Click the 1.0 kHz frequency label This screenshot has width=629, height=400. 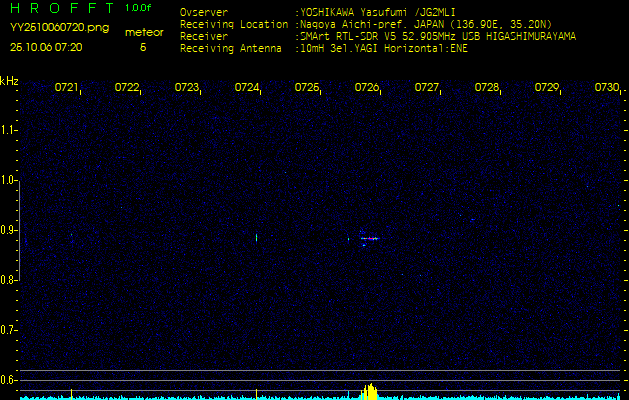(8, 180)
